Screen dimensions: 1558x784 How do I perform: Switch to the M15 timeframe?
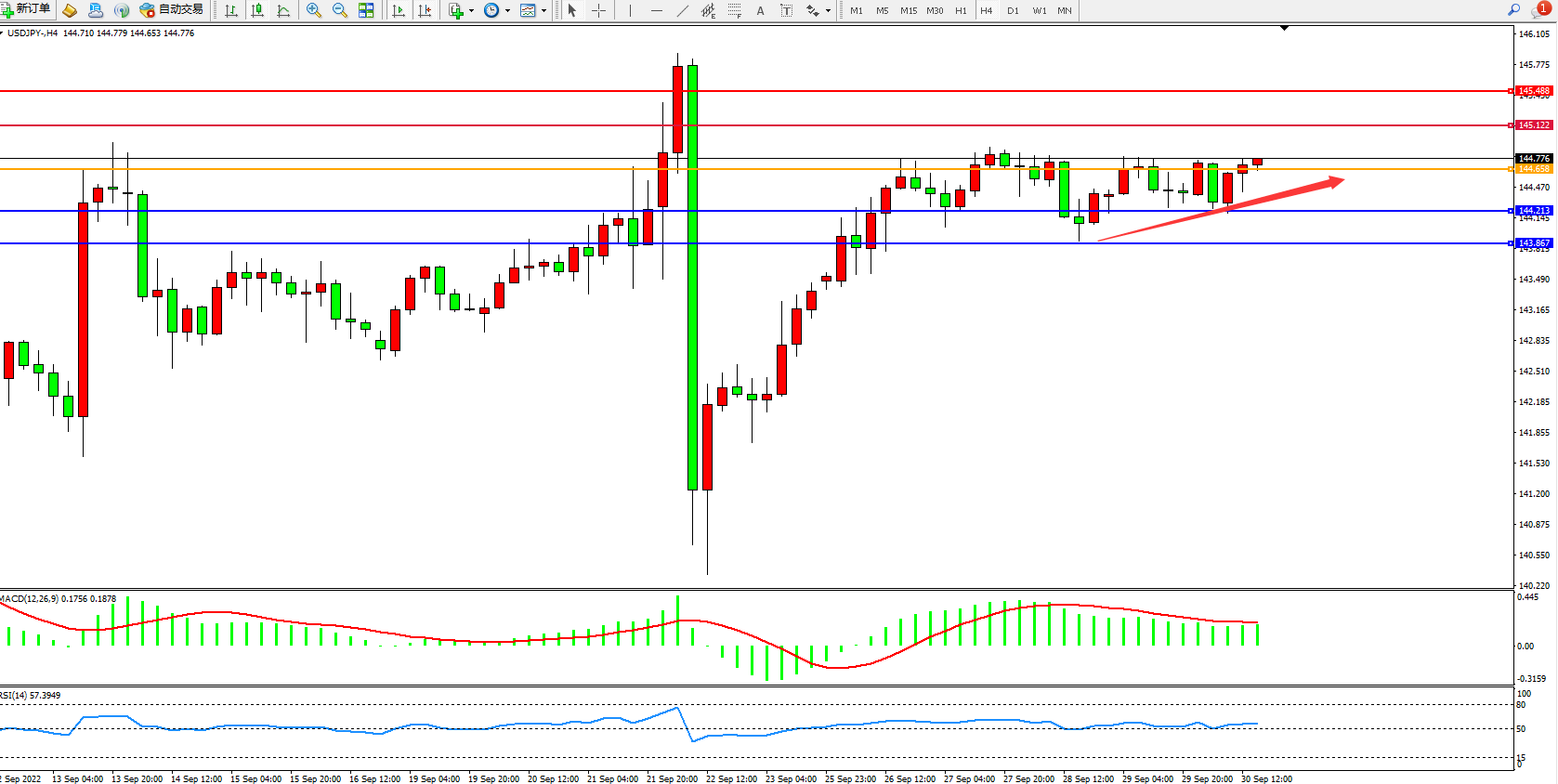[x=908, y=11]
